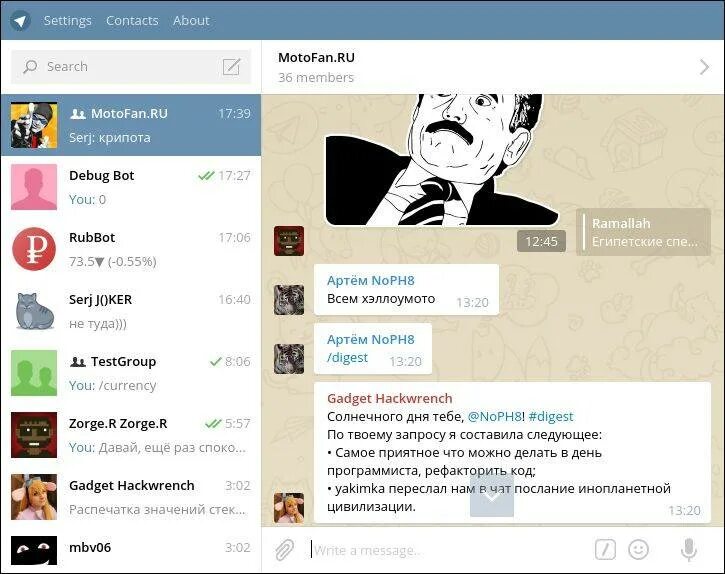725x574 pixels.
Task: Click TestGroup preview You: /currency
Action: [x=112, y=385]
